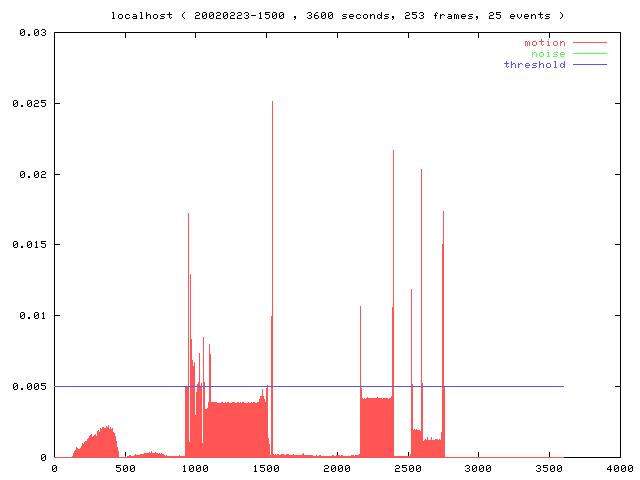
Task: Click the red motion plateau between 1100 and 1500
Action: coord(235,430)
